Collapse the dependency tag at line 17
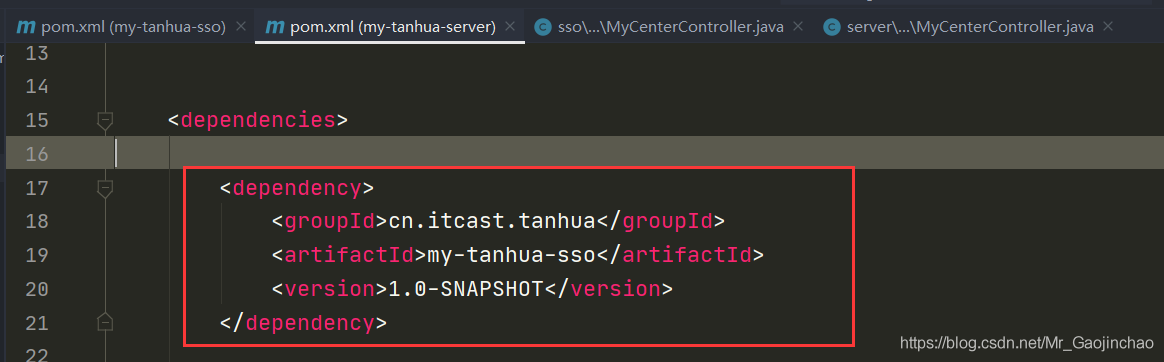Screen dimensions: 1164x362 pos(105,188)
